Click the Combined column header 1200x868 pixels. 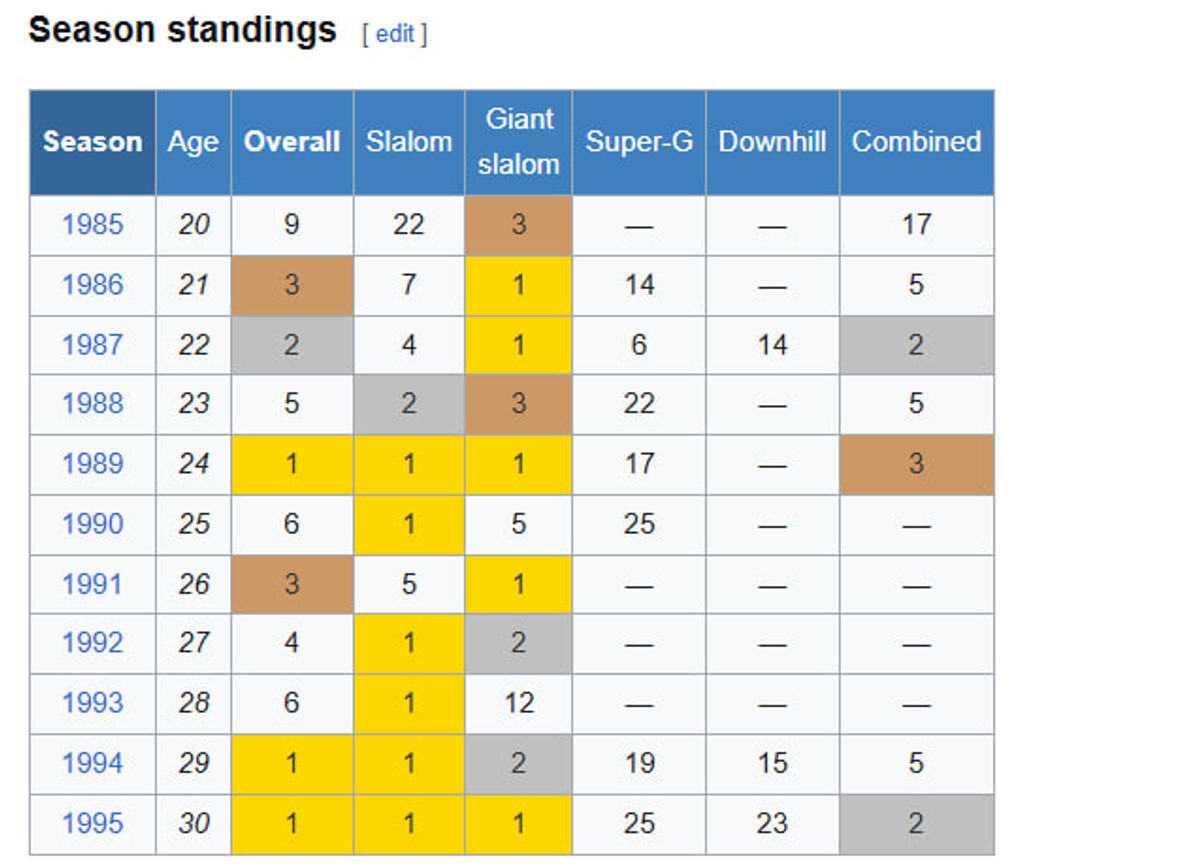916,142
